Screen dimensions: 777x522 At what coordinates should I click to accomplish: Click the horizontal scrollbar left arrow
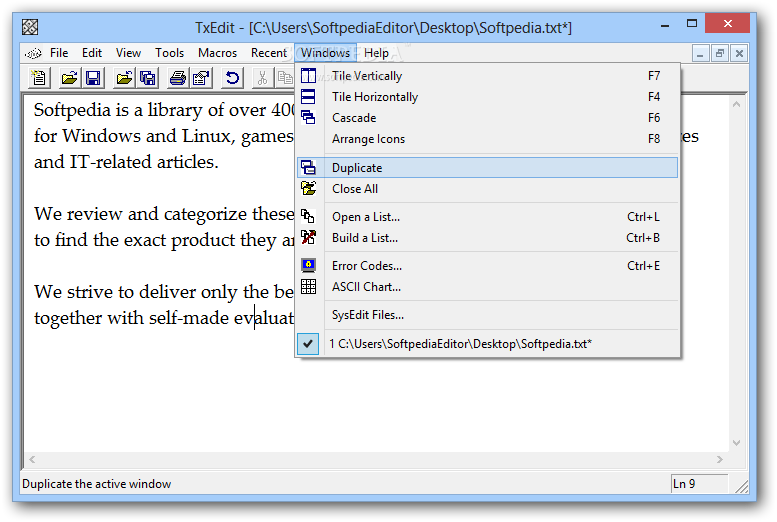(x=32, y=460)
